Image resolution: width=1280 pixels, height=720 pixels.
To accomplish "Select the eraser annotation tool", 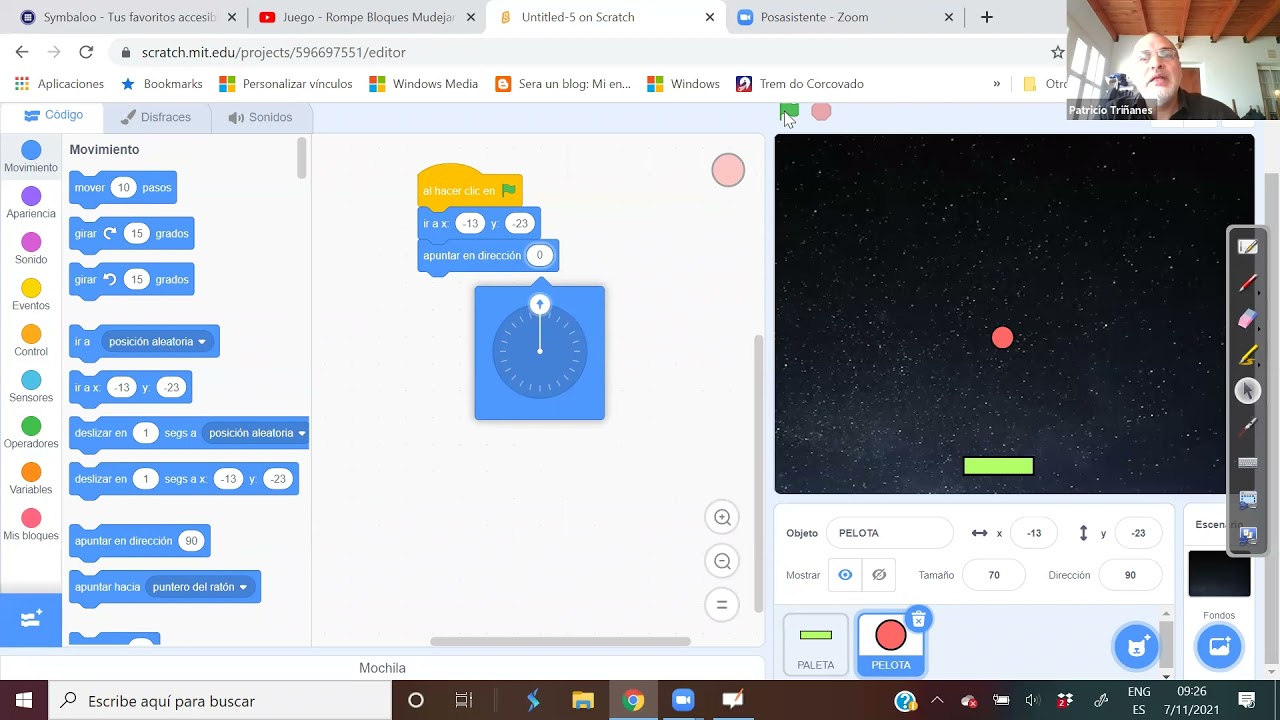I will (x=1247, y=319).
